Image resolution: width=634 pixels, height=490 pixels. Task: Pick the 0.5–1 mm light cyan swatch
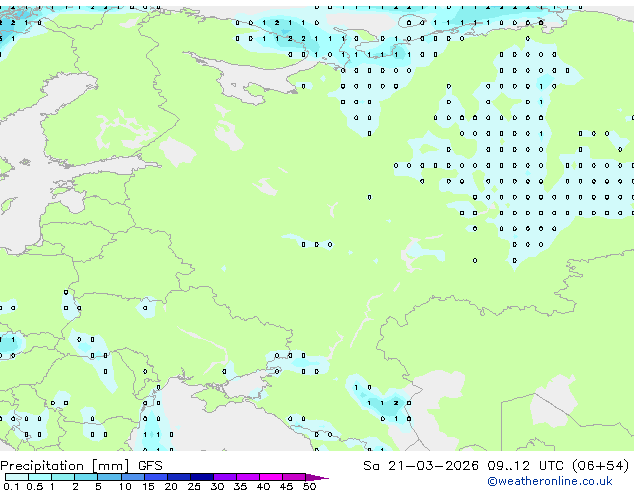pos(40,477)
